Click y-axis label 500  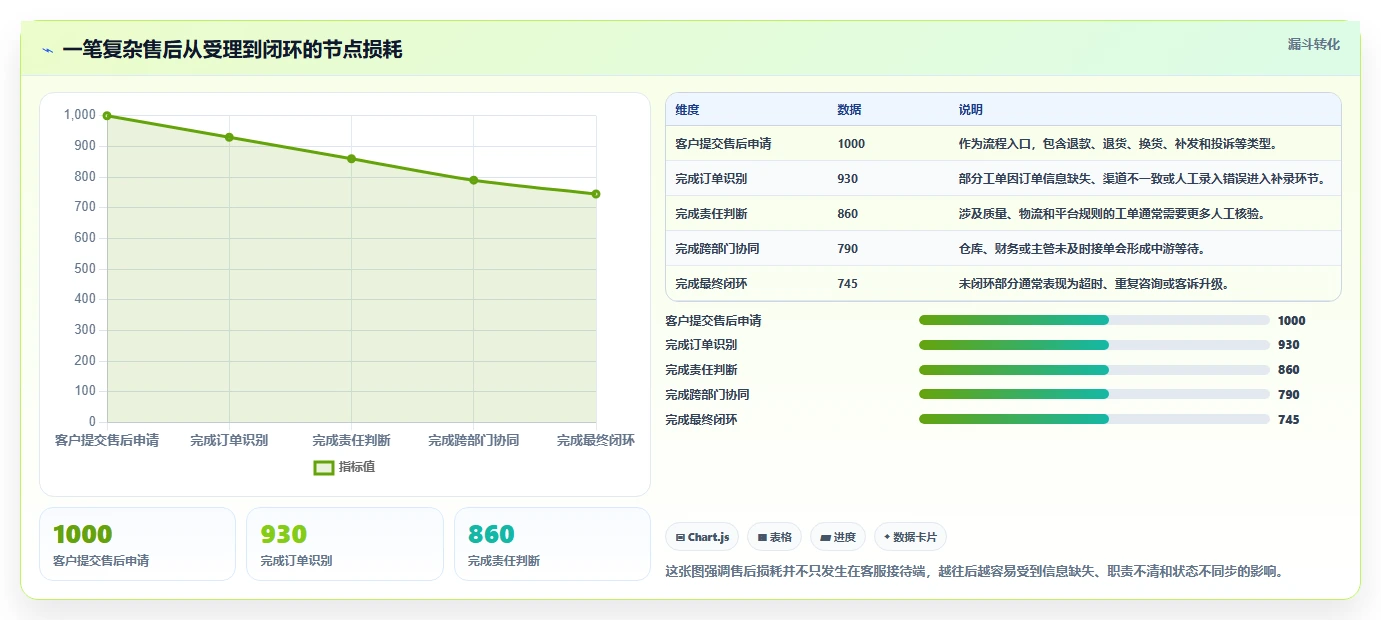click(x=85, y=268)
